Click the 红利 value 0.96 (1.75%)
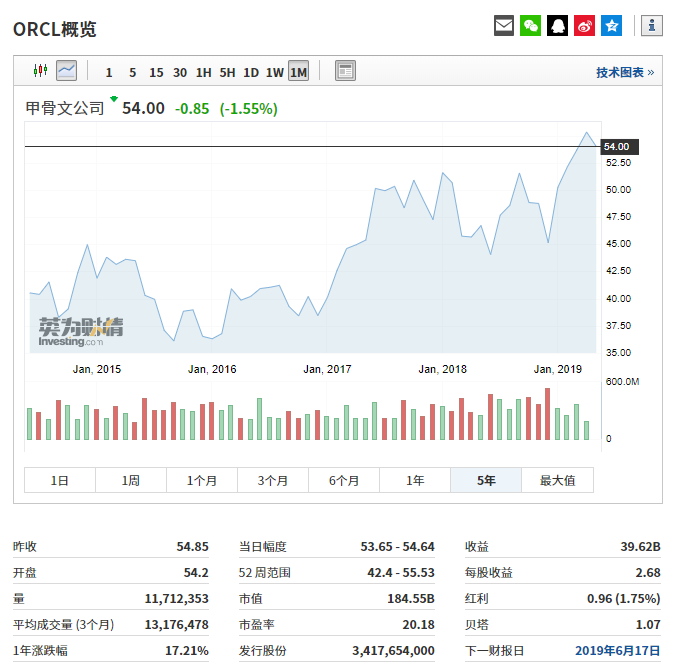Screen dimensions: 674x670 tap(624, 598)
